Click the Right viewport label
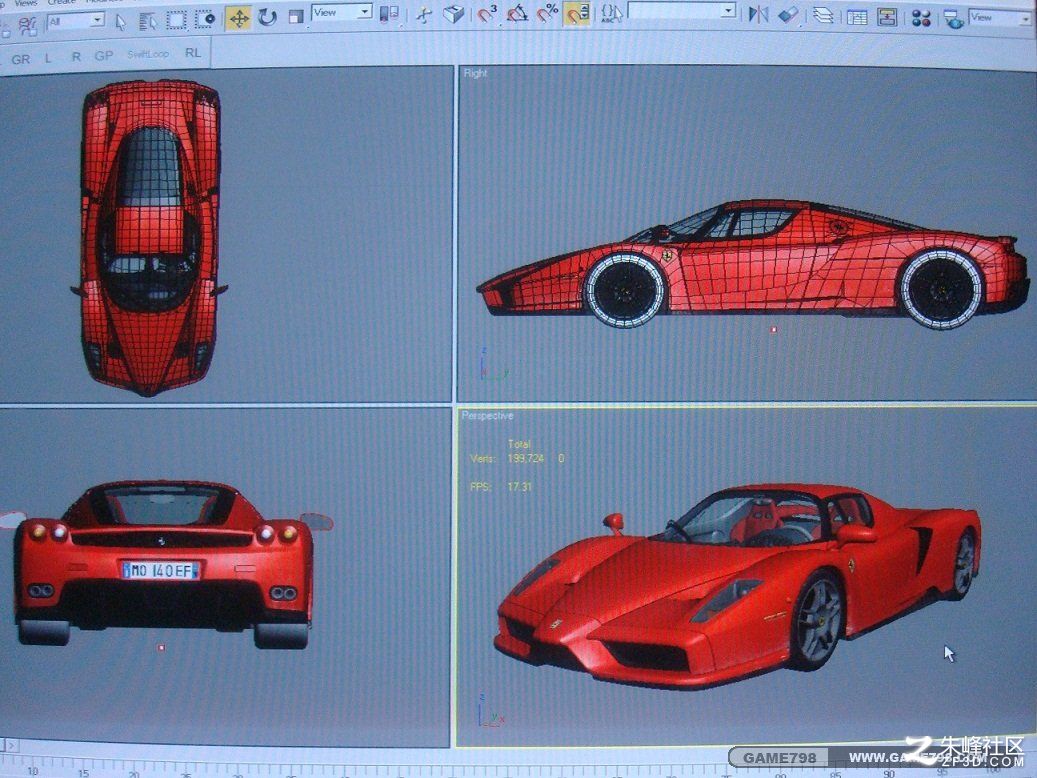The height and width of the screenshot is (778, 1037). pos(475,73)
